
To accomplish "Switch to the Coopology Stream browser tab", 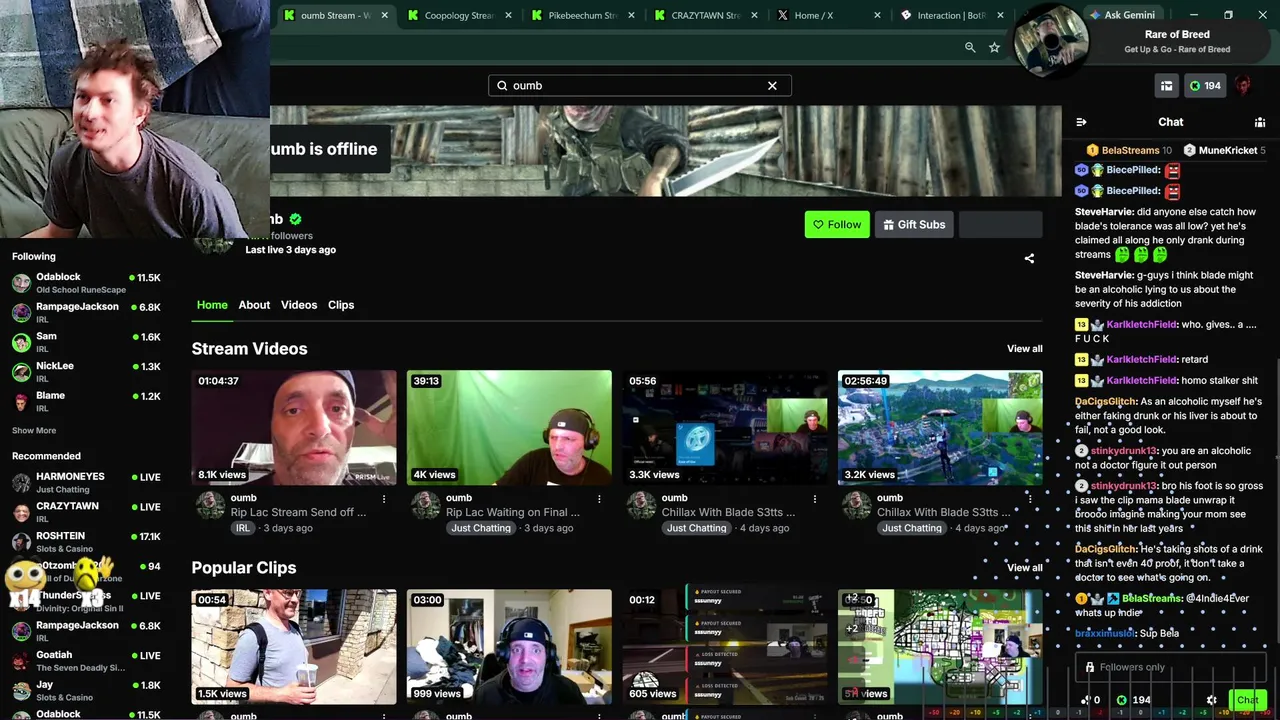I will pyautogui.click(x=459, y=15).
